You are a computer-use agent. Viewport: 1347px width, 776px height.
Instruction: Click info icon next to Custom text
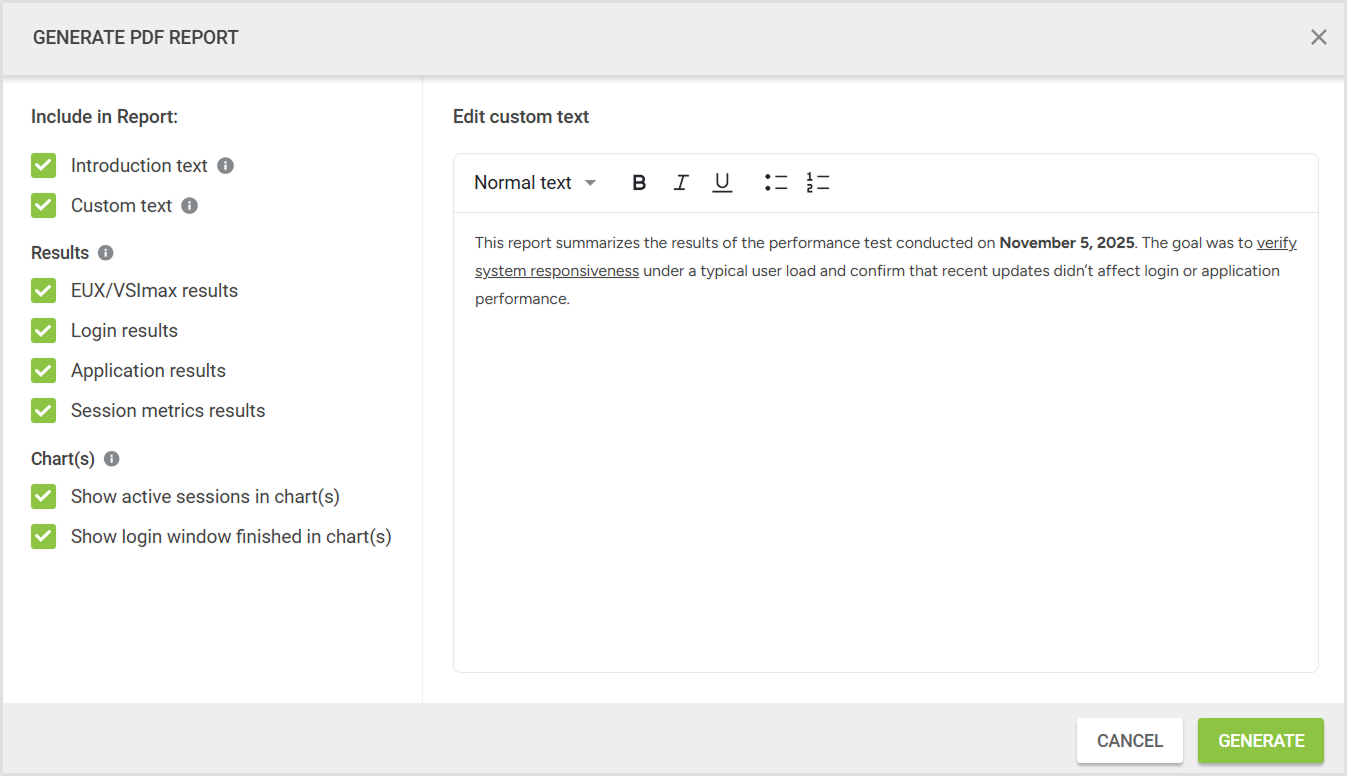tap(190, 206)
